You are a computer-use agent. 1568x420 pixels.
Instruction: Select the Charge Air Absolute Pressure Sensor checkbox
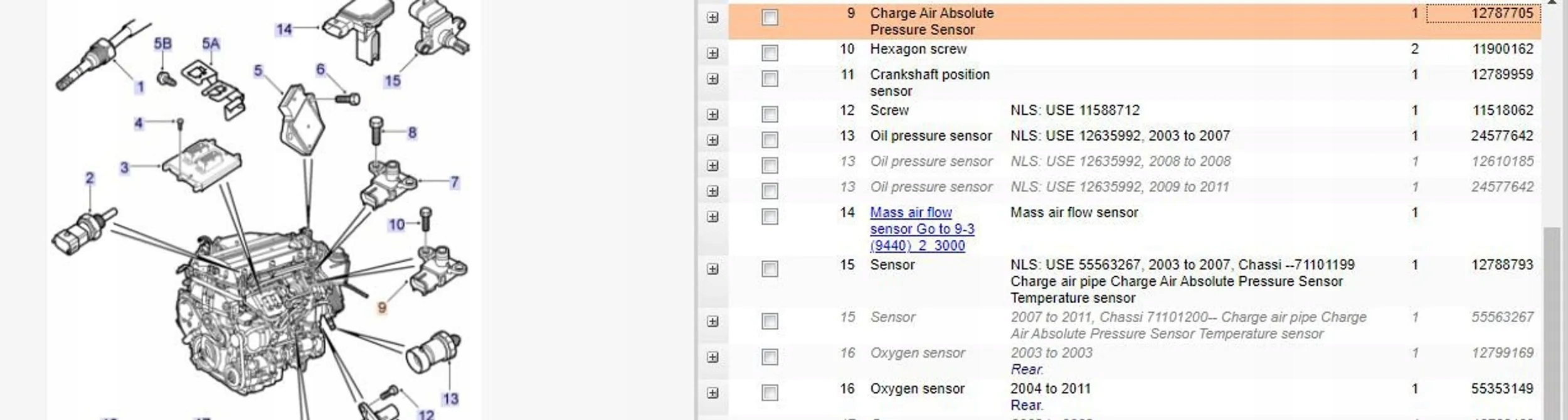(770, 17)
